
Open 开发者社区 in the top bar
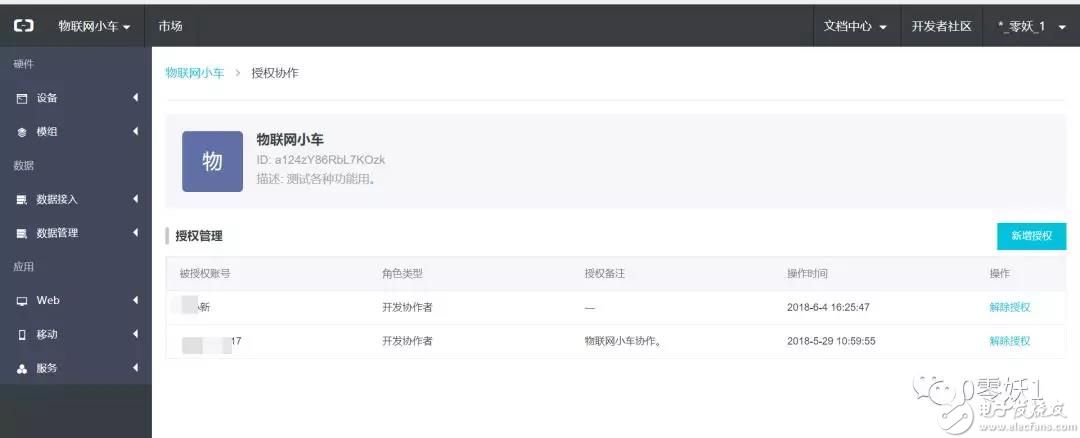(x=941, y=26)
